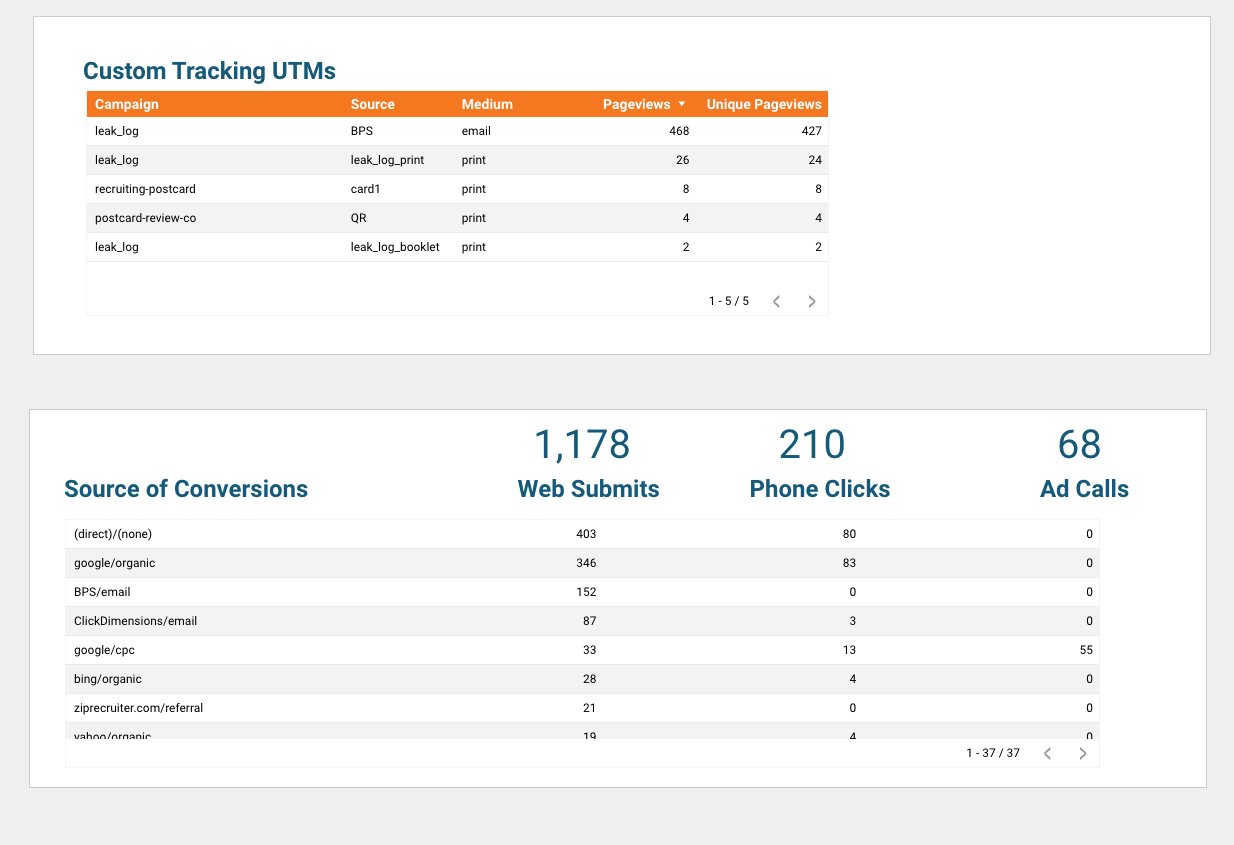Click web submits value 21
1234x845 pixels.
590,708
